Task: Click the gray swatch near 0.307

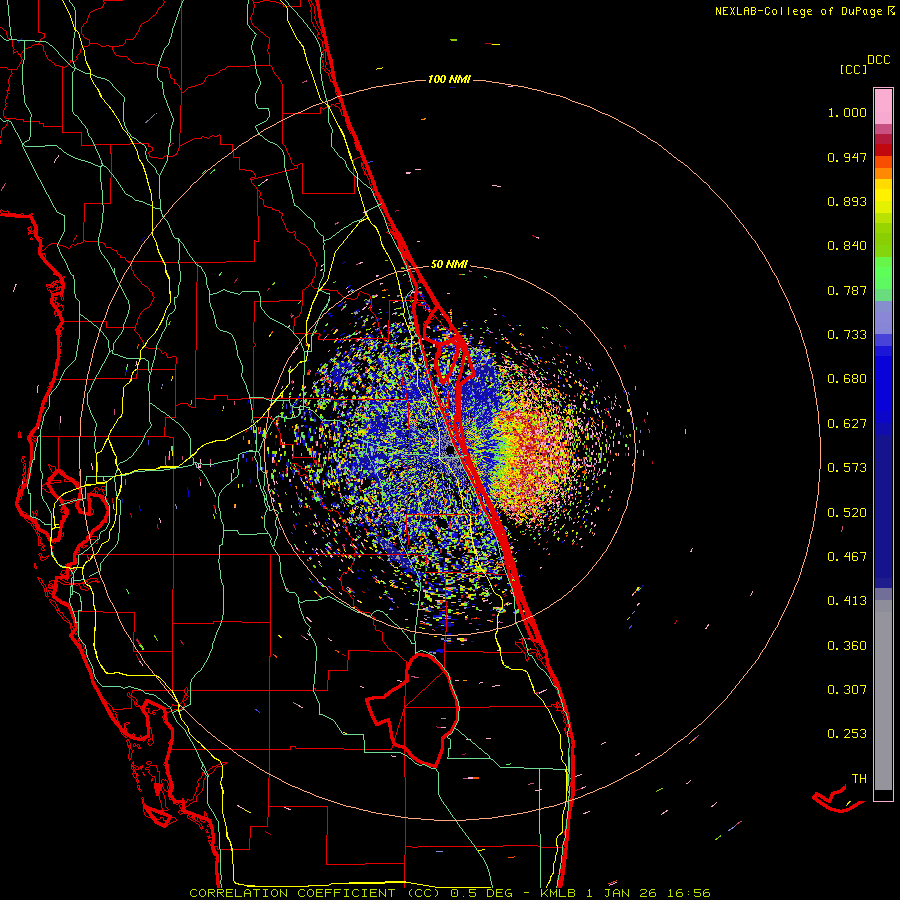Action: click(883, 695)
